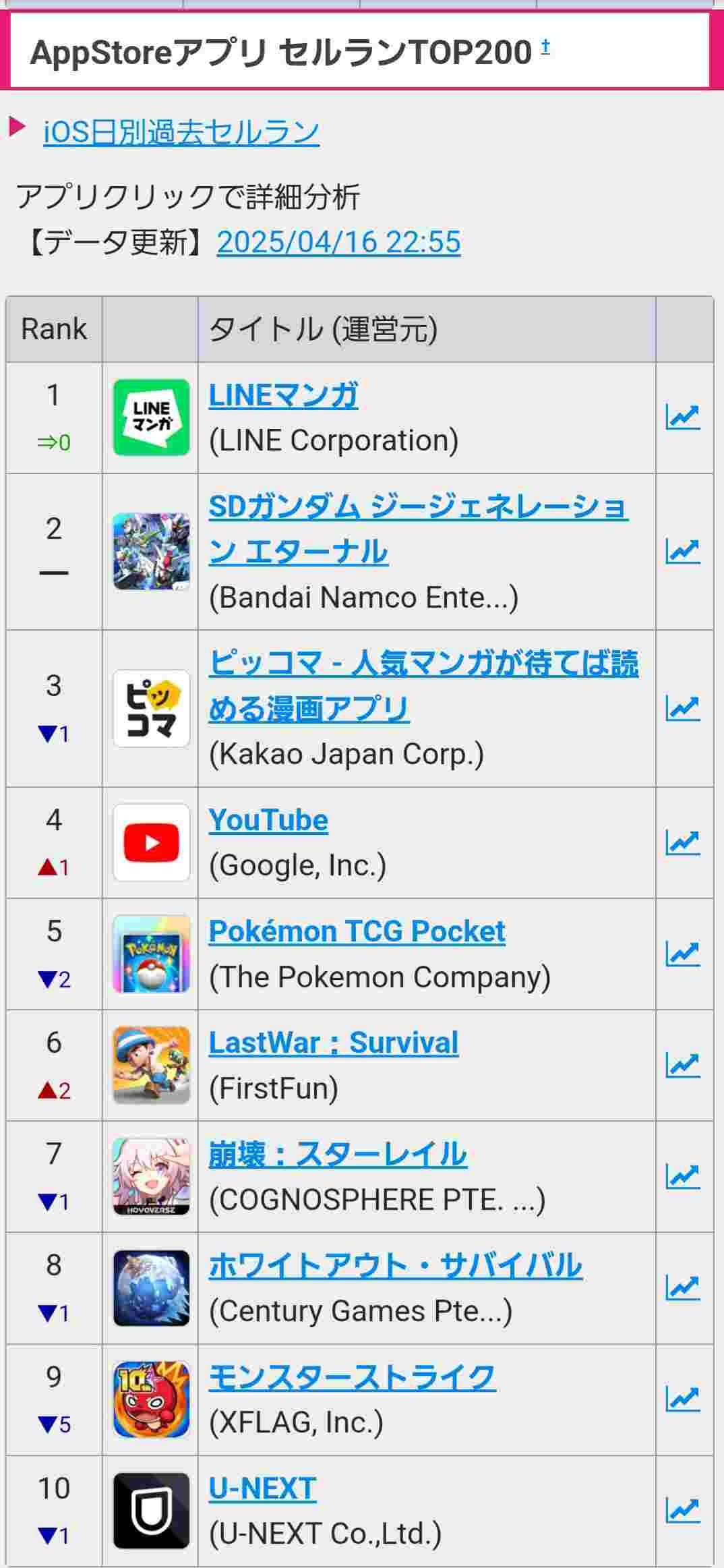Viewport: 724px width, 1568px height.
Task: Click the data update timestamp link
Action: click(338, 242)
